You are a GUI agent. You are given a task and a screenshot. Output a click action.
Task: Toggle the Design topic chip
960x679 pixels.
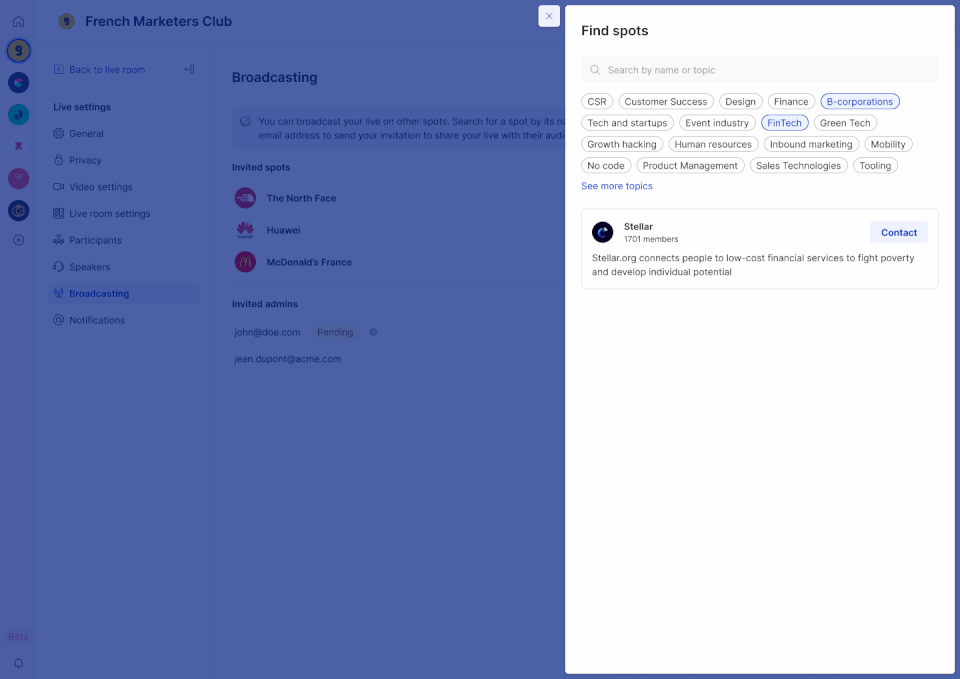[741, 102]
